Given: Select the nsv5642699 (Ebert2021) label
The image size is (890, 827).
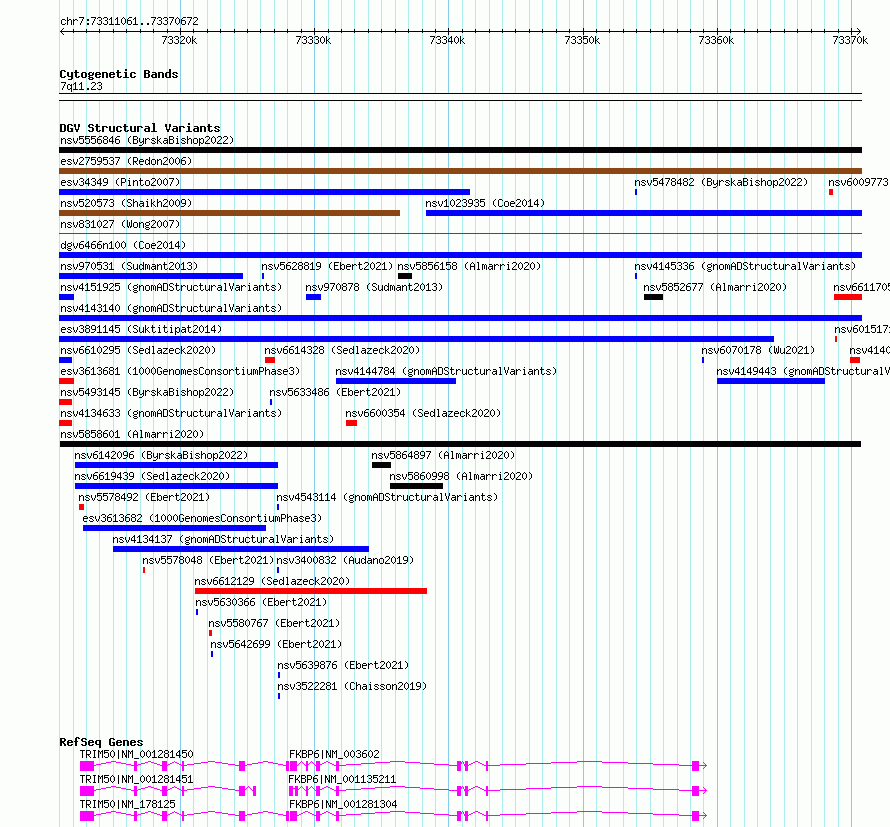Looking at the screenshot, I should 276,644.
